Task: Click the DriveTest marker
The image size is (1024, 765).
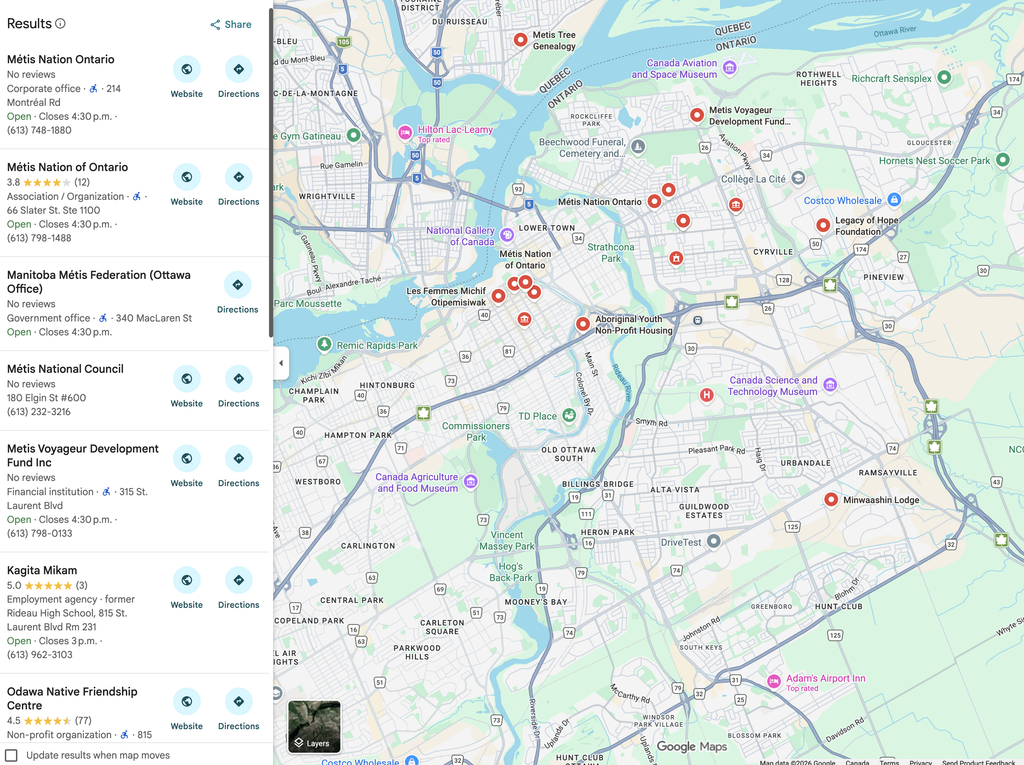Action: (714, 541)
